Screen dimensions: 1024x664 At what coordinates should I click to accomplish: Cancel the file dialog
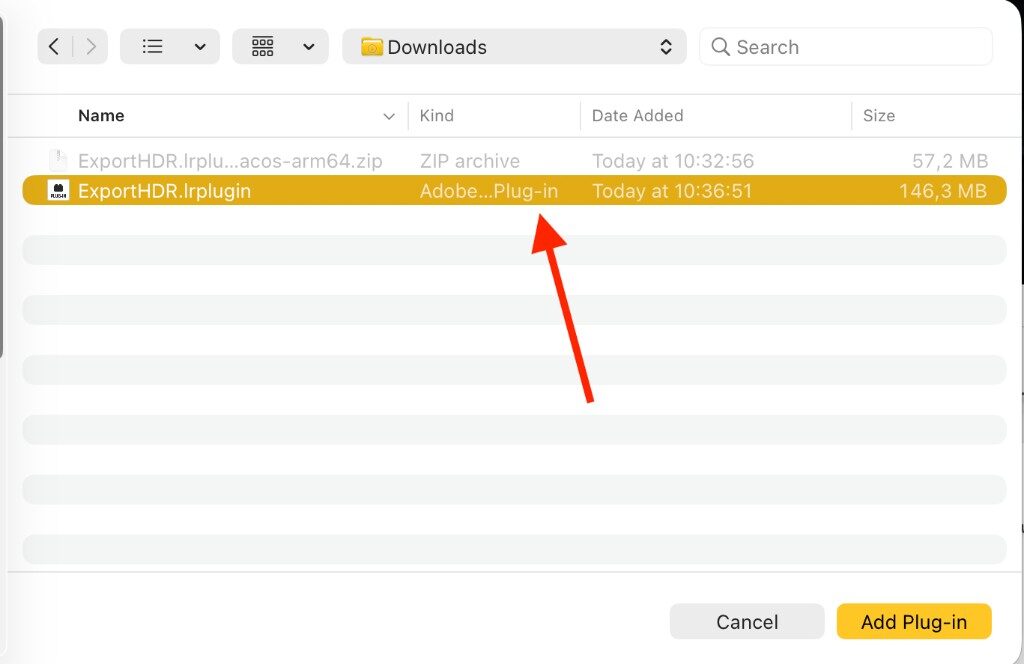click(x=747, y=622)
